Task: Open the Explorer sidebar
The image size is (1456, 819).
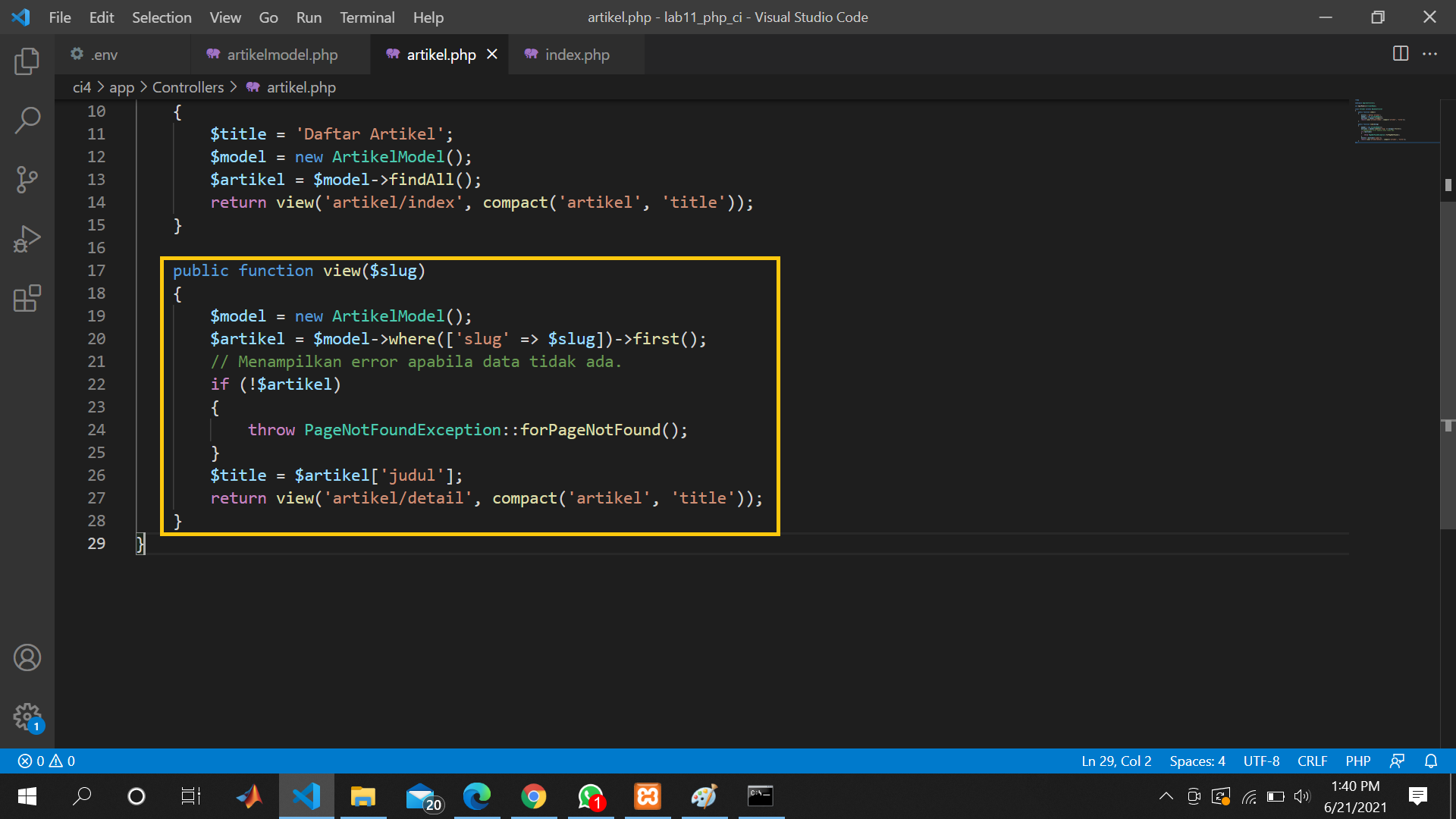Action: click(27, 61)
